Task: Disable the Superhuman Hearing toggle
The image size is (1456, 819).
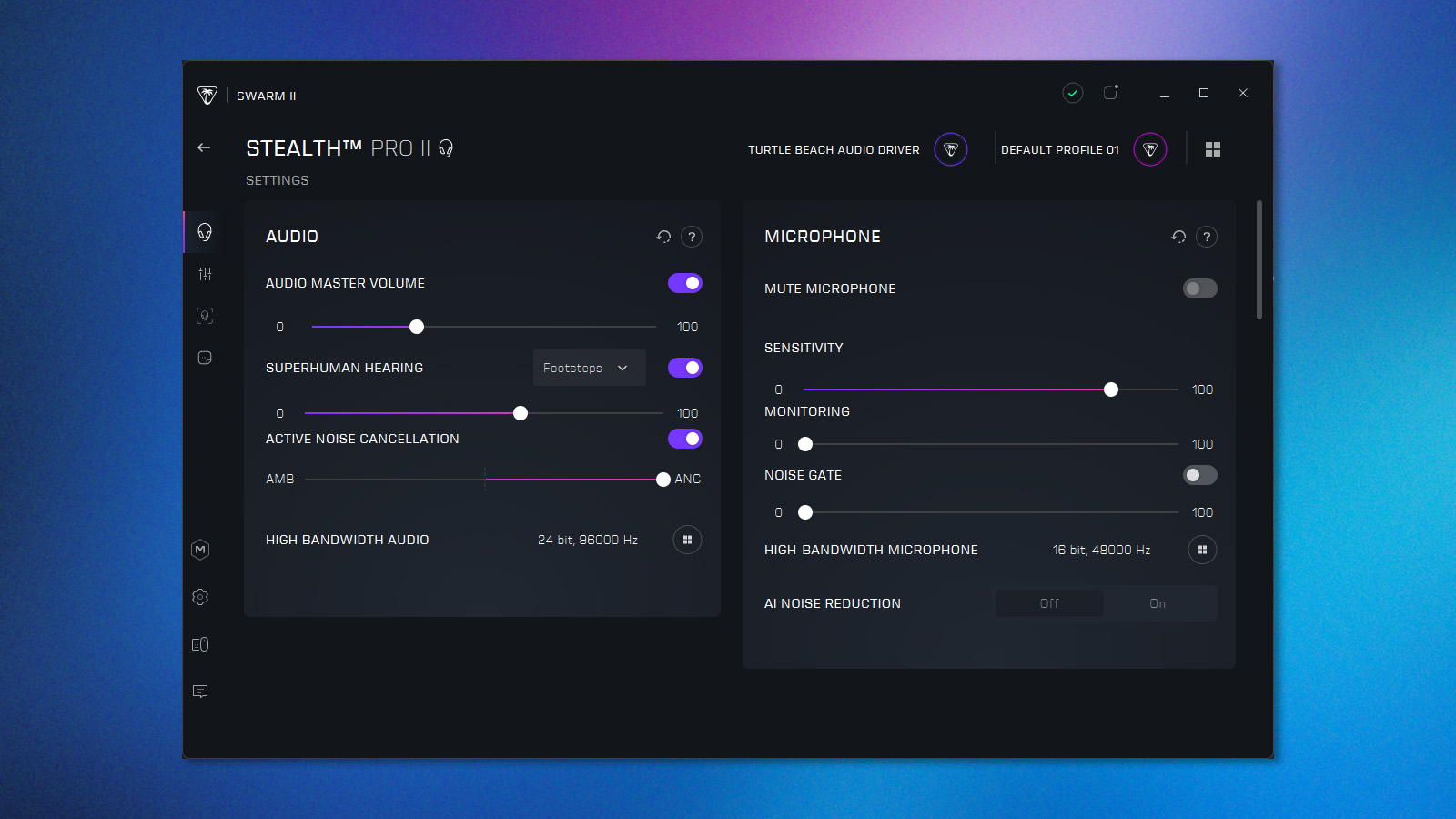Action: coord(685,368)
